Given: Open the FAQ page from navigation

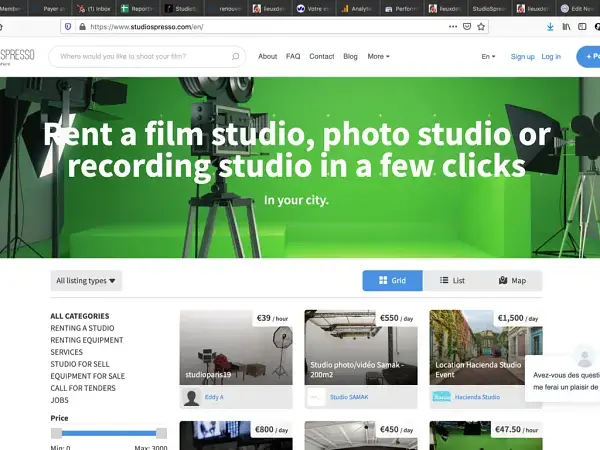Looking at the screenshot, I should coord(293,57).
